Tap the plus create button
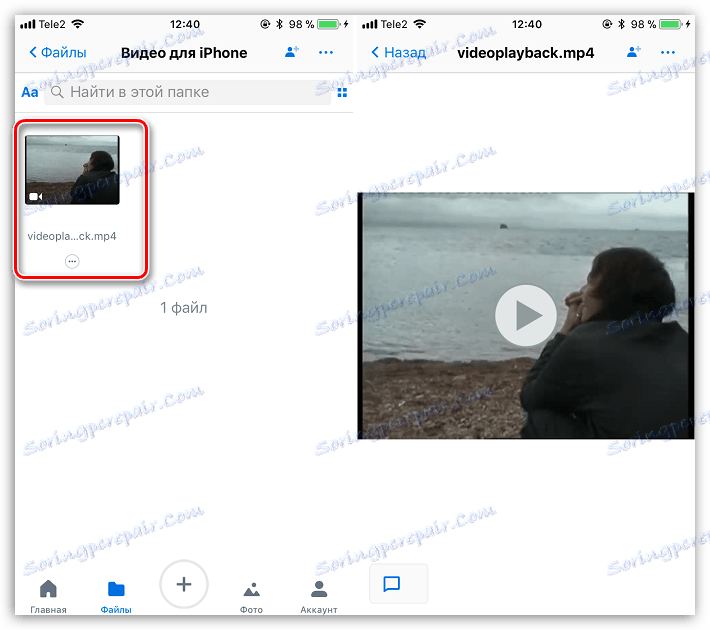710x630 pixels. [184, 584]
